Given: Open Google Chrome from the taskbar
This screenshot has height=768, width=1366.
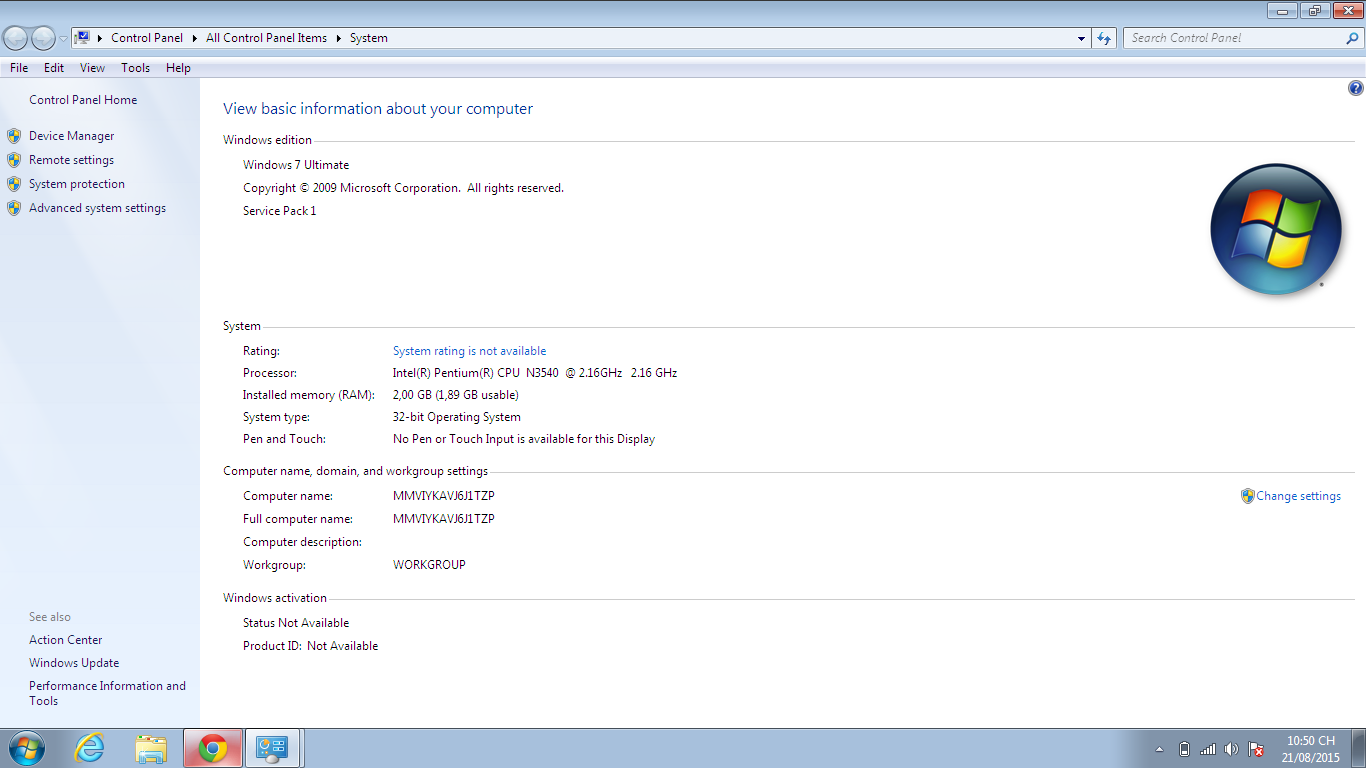Looking at the screenshot, I should coord(212,748).
